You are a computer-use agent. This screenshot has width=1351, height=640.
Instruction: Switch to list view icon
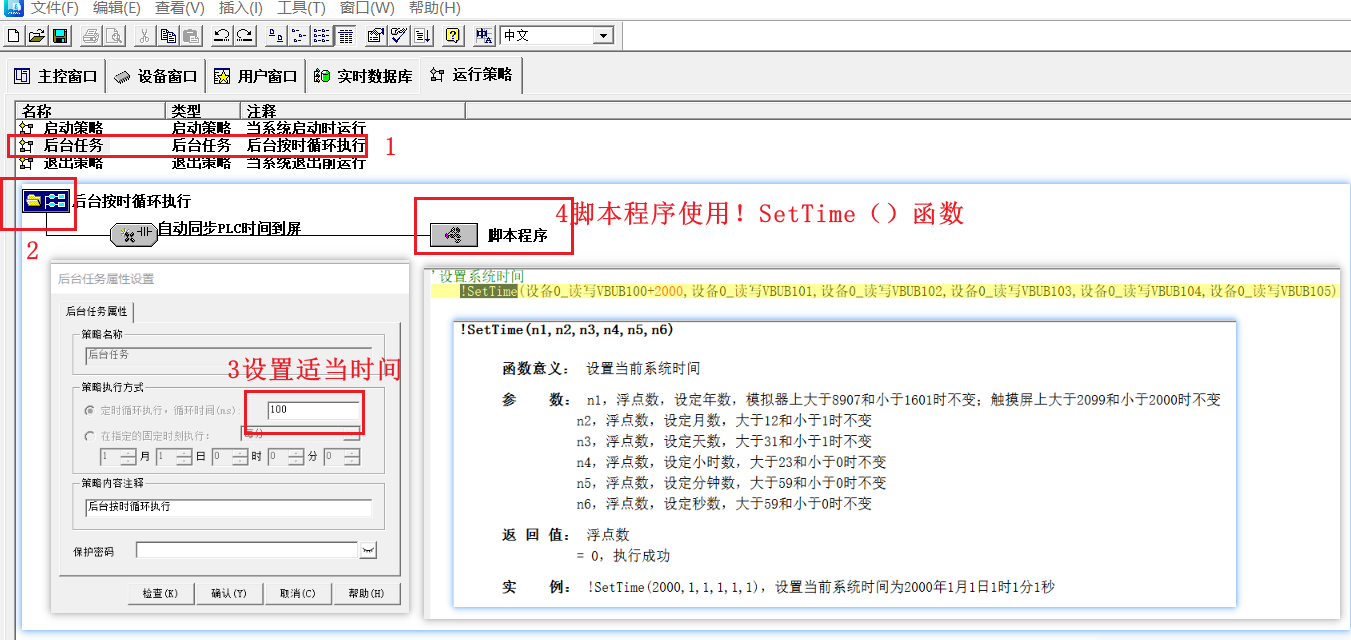321,36
